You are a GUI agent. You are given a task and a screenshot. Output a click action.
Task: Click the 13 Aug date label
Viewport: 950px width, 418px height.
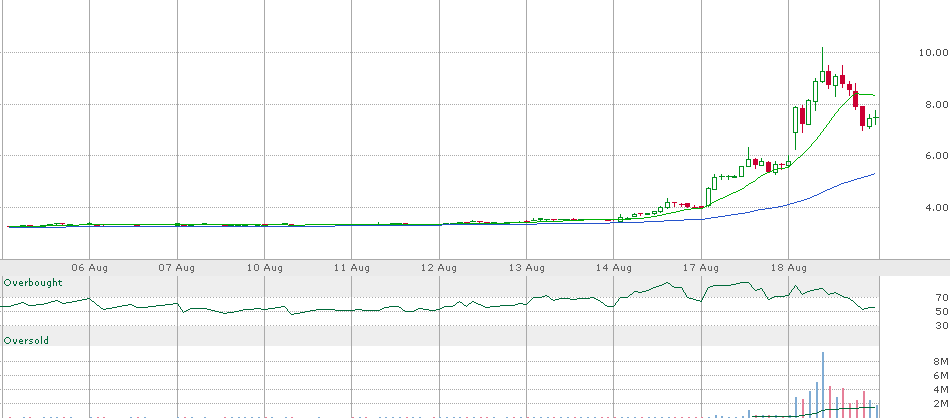(526, 267)
